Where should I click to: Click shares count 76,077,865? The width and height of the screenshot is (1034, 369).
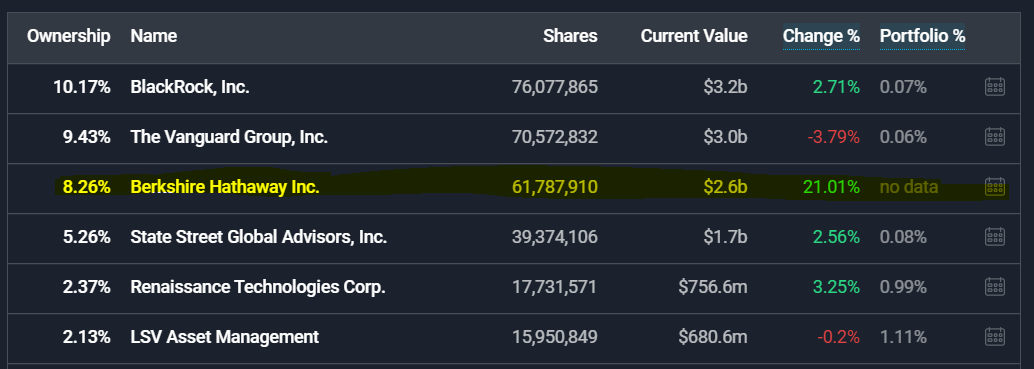[x=555, y=87]
